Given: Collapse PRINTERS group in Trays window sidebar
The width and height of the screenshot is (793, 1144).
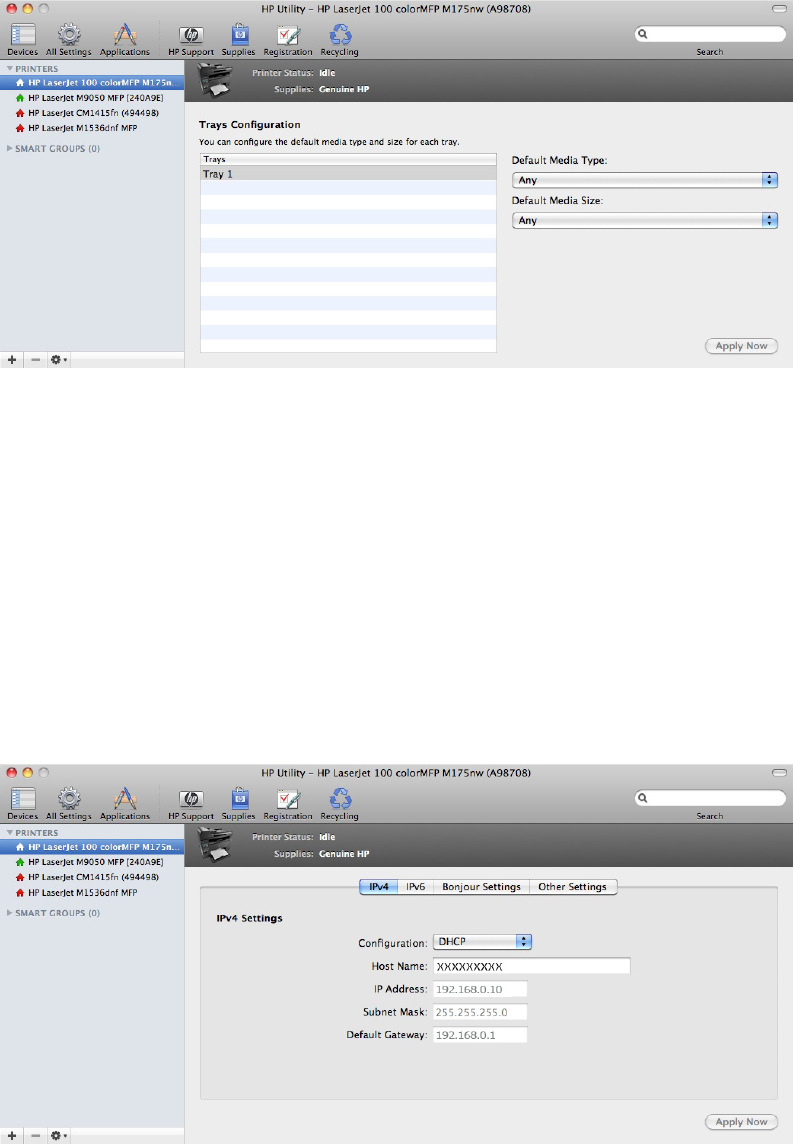Looking at the screenshot, I should click(x=9, y=69).
